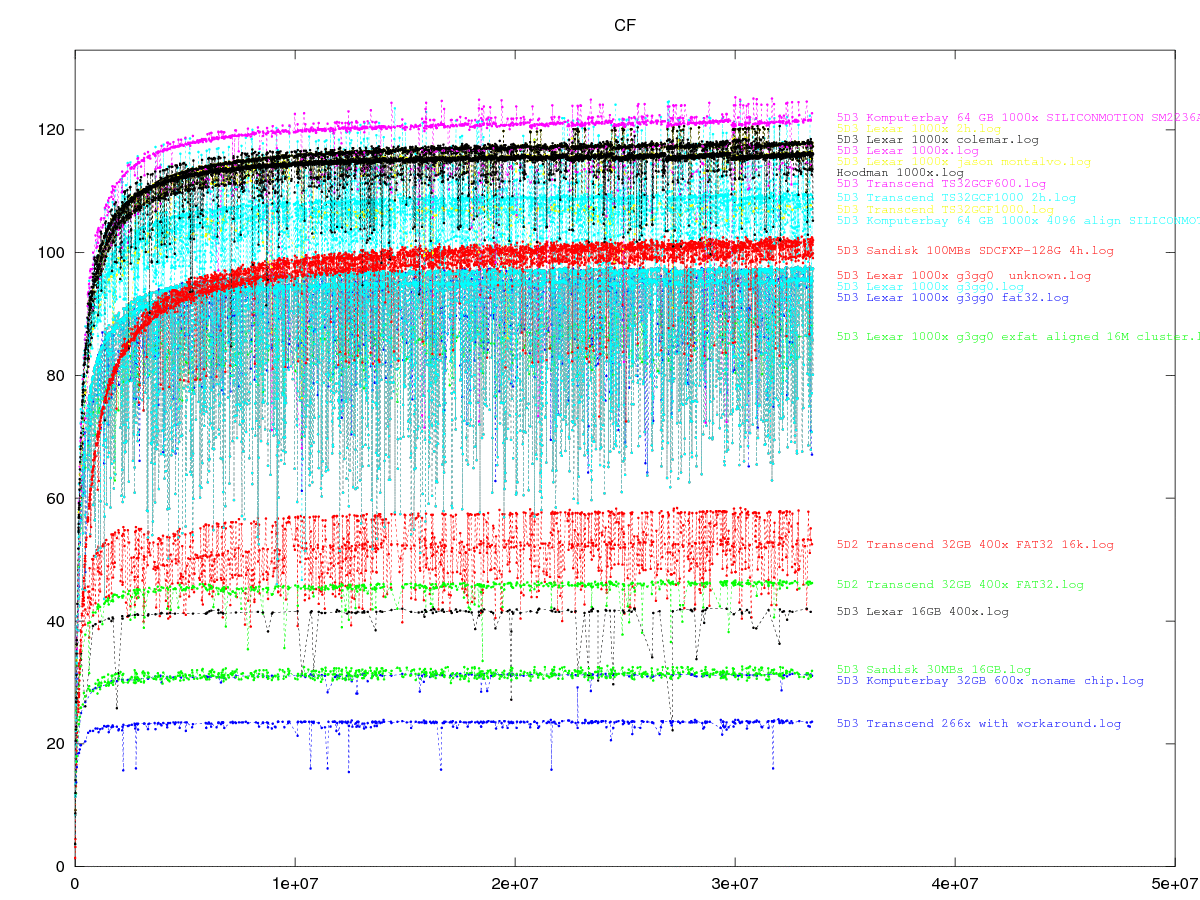1200x900 pixels.
Task: Click the '5D3 Lexar 16GB 400x.log' label
Action: pos(922,611)
